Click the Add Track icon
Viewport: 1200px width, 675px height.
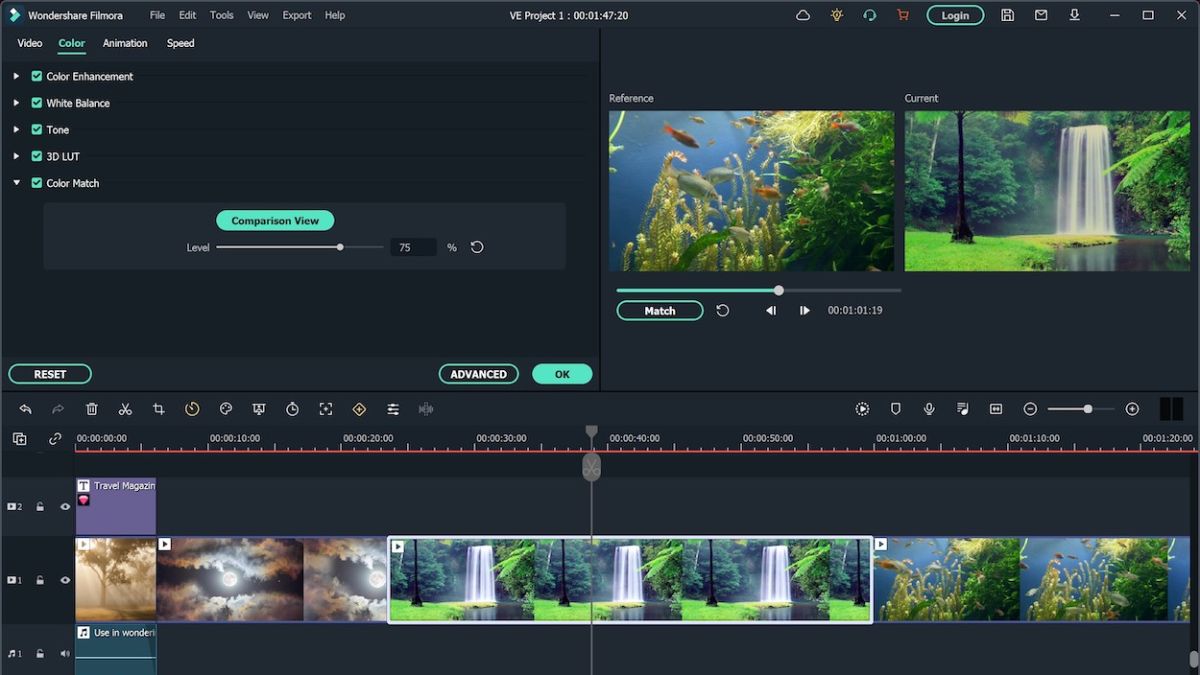tap(20, 439)
